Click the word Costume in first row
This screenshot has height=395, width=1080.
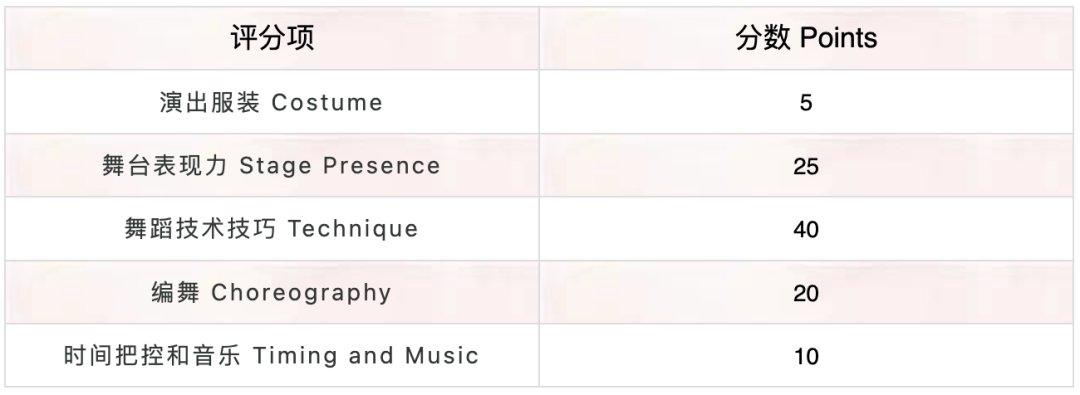[326, 103]
